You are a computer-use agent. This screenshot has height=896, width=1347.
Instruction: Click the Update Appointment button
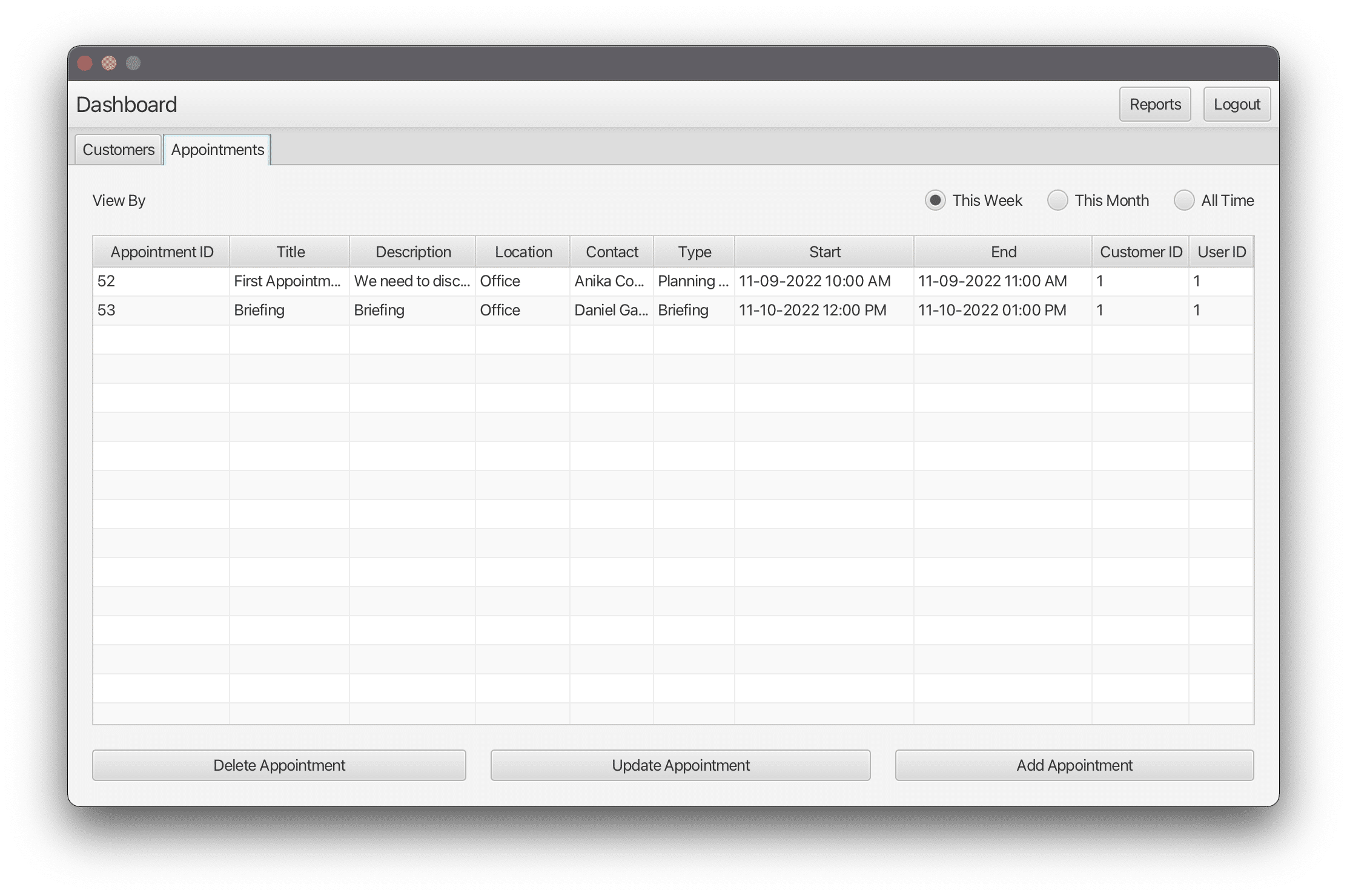(x=680, y=765)
